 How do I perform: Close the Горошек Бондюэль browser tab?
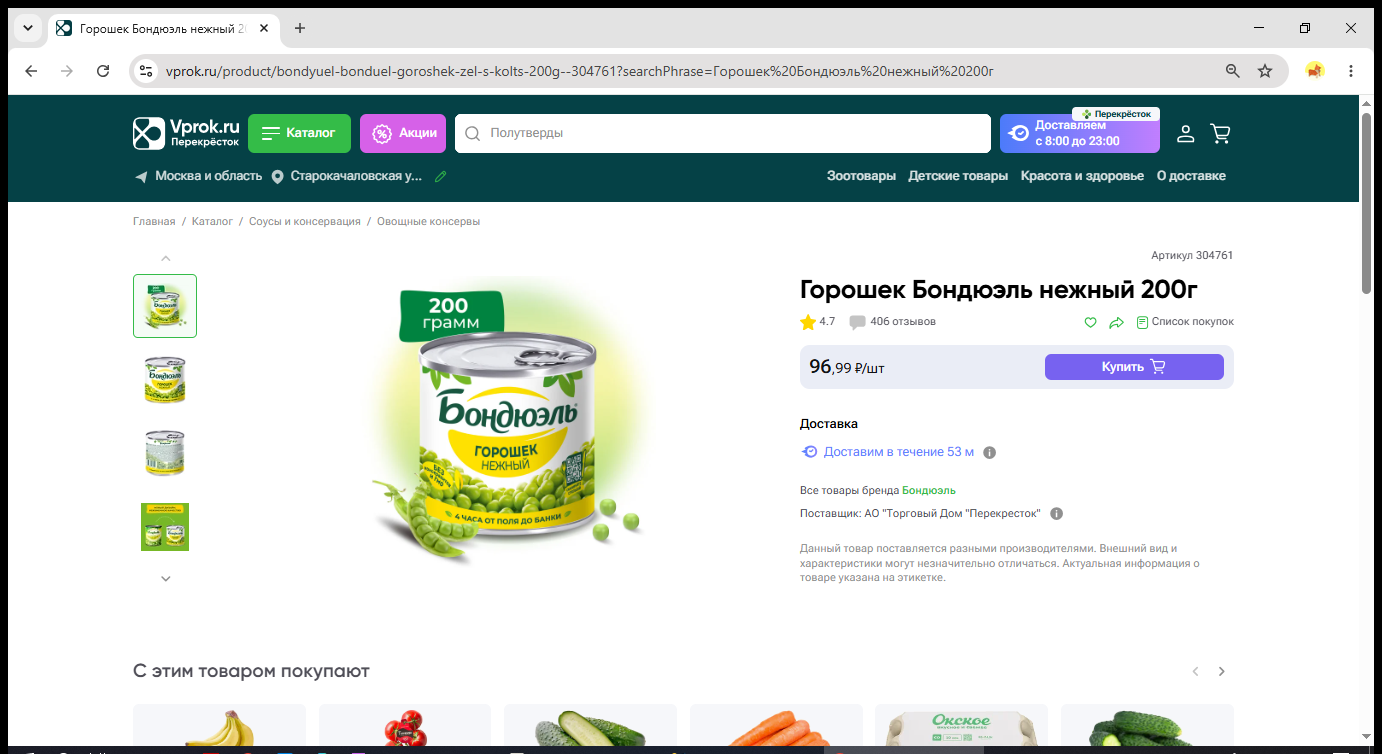pos(264,28)
